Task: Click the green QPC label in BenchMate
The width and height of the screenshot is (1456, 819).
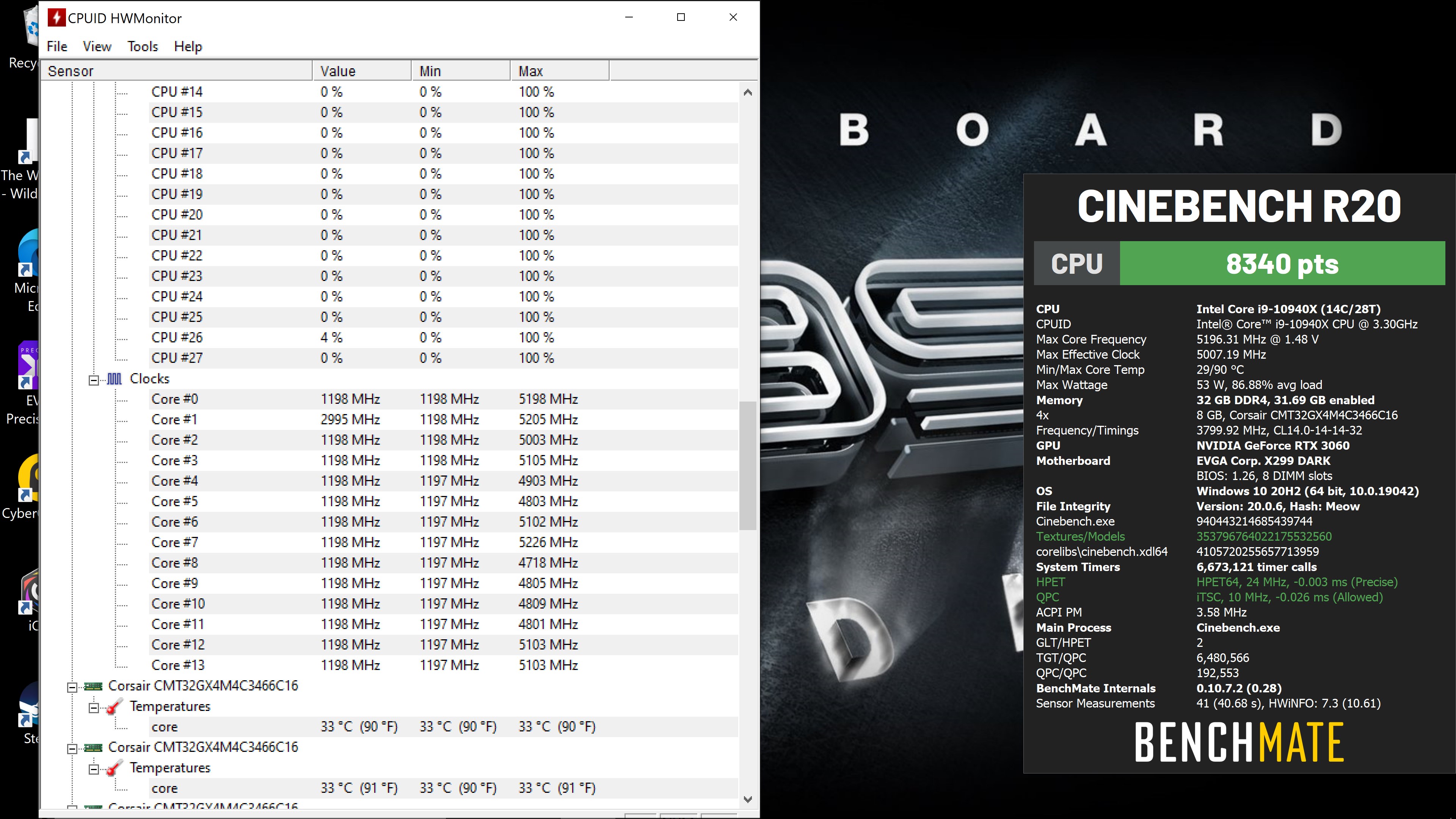Action: pyautogui.click(x=1047, y=598)
